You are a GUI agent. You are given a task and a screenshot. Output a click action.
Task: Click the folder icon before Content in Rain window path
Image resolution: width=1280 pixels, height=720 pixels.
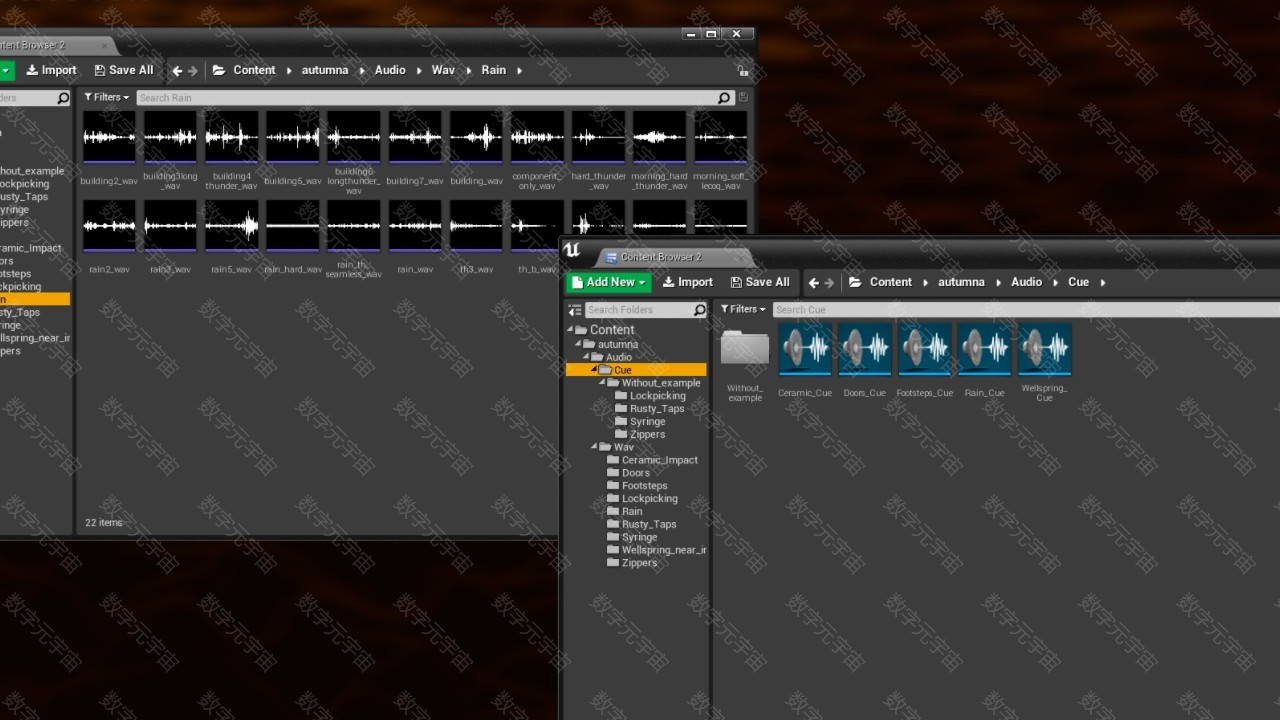click(x=220, y=70)
